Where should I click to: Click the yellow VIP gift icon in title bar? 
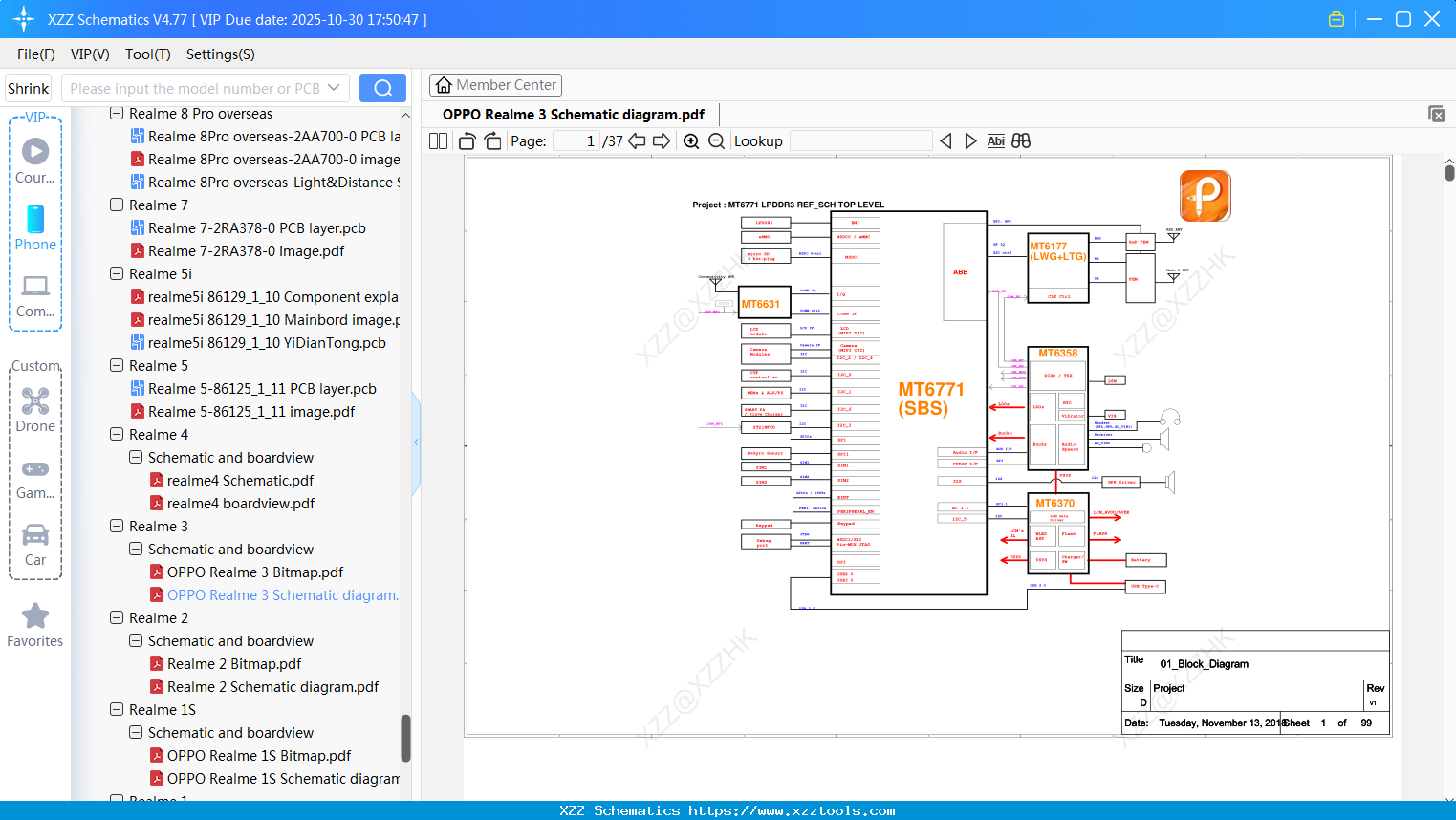(1336, 19)
